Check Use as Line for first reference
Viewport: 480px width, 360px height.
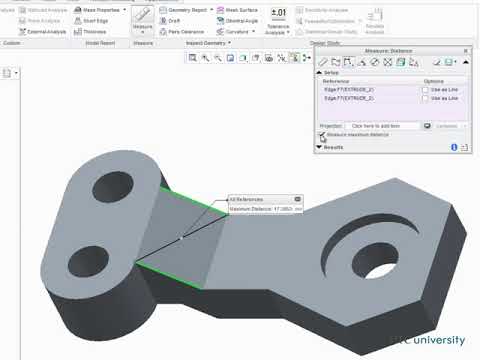coord(425,90)
